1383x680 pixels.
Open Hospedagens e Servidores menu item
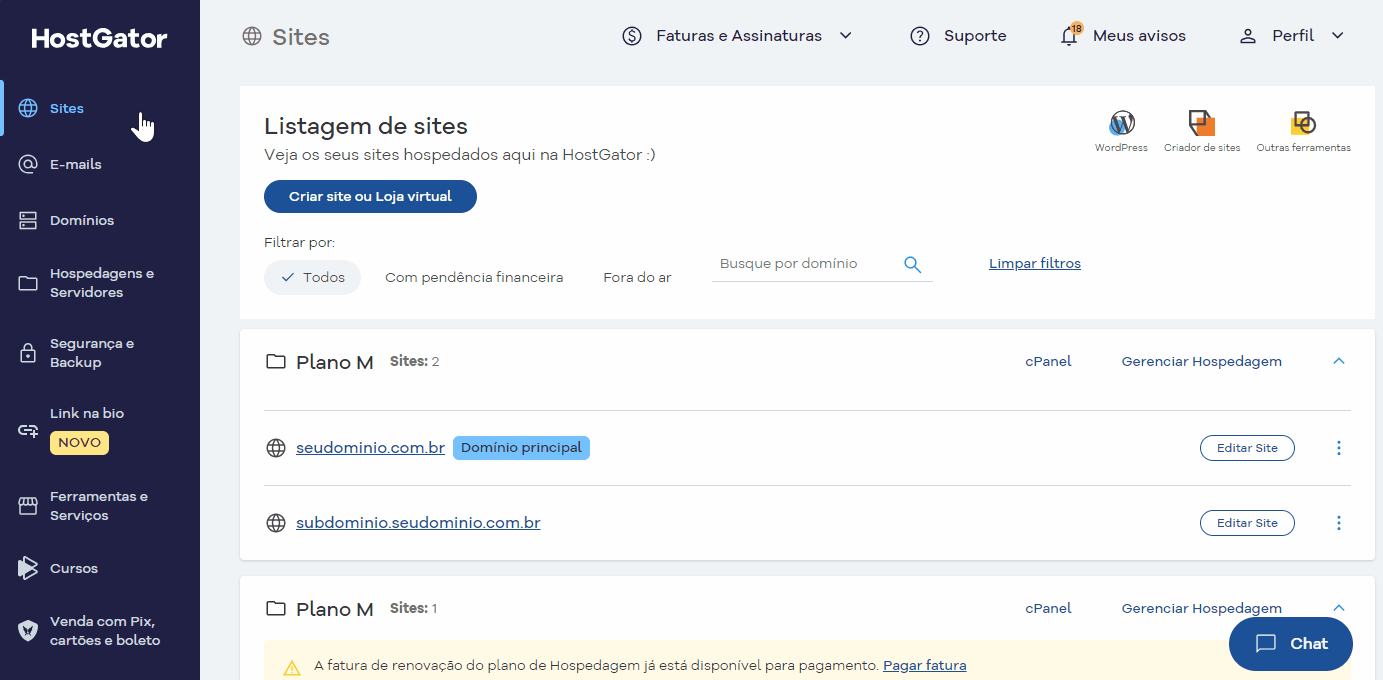pyautogui.click(x=100, y=283)
